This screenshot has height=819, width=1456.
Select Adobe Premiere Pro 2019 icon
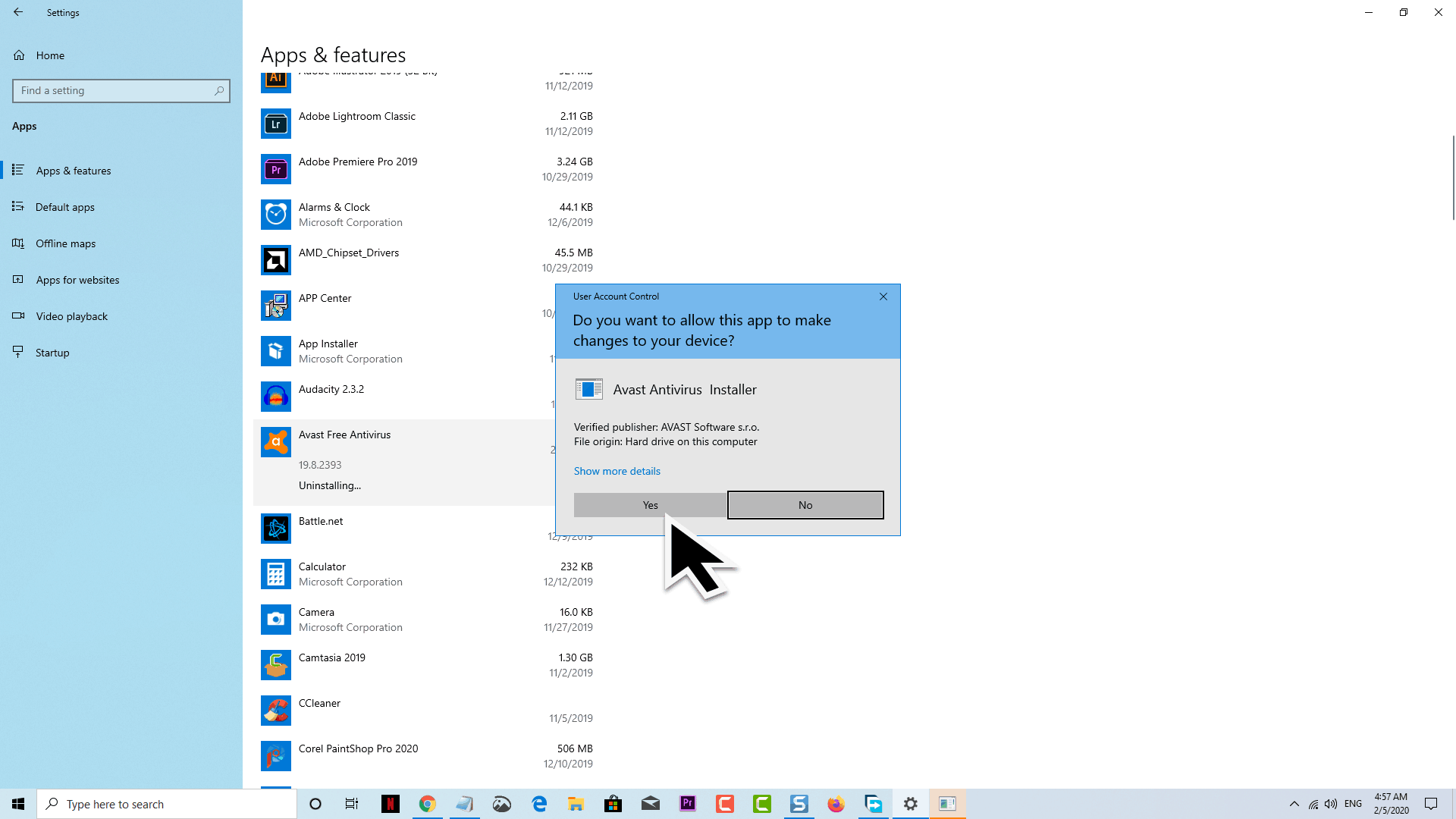tap(276, 169)
